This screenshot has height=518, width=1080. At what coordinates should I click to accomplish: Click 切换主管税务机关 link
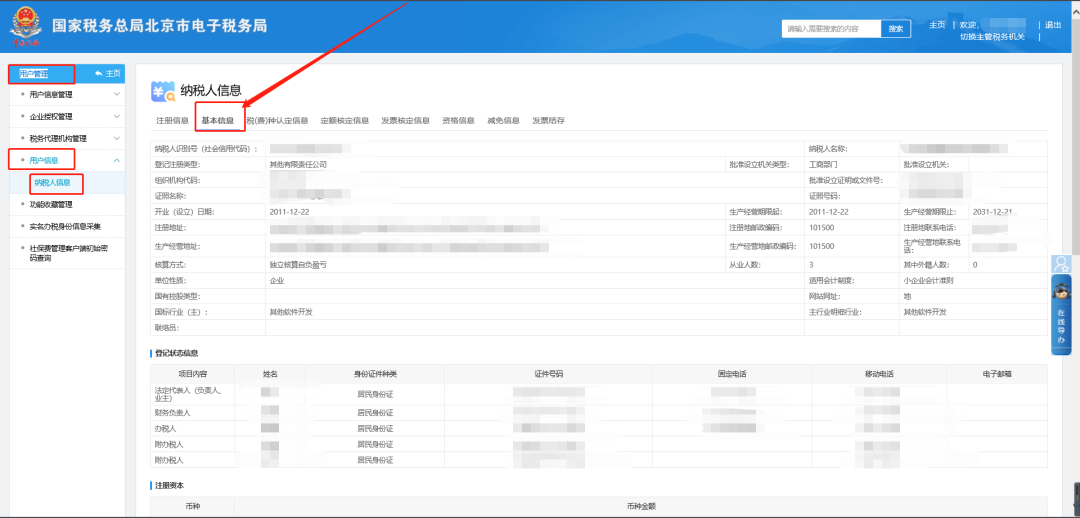point(993,37)
